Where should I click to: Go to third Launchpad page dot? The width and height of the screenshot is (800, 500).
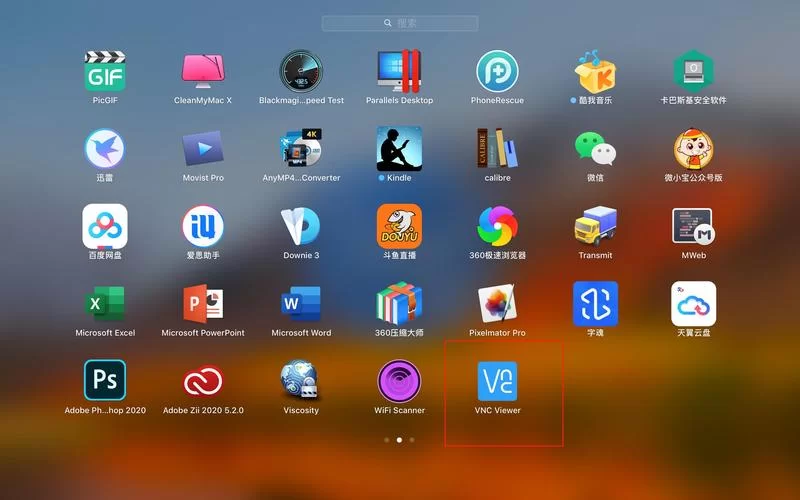[412, 440]
